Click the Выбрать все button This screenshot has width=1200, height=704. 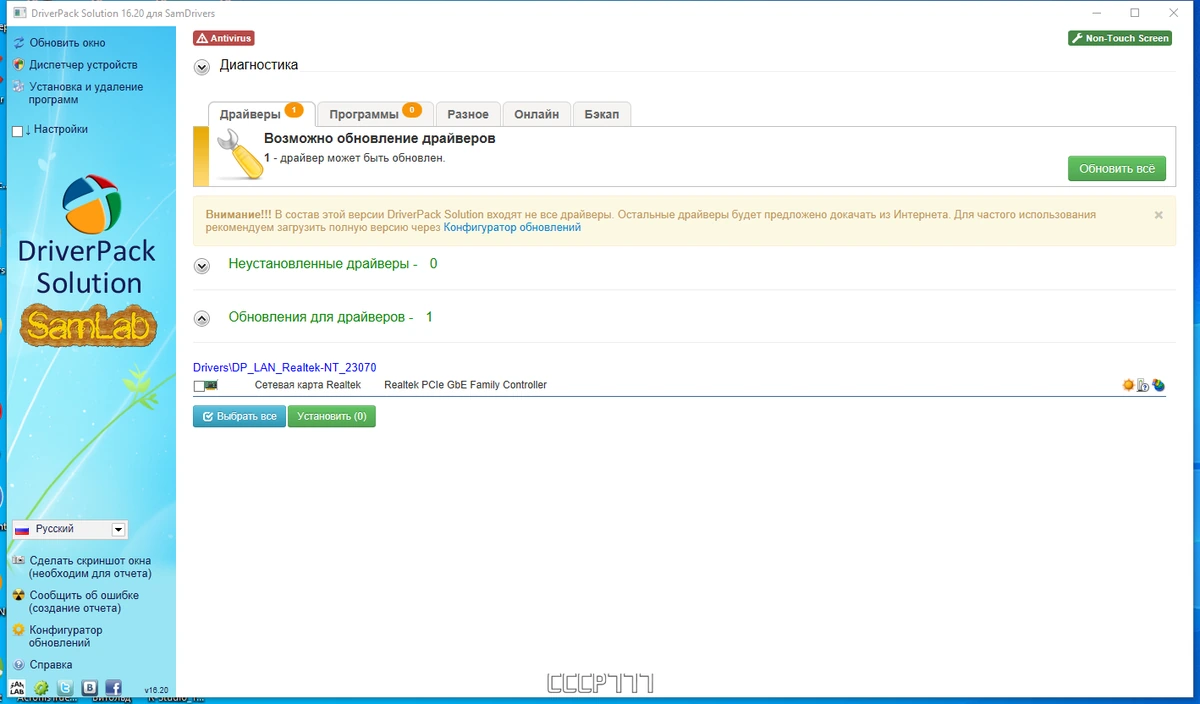click(x=239, y=416)
